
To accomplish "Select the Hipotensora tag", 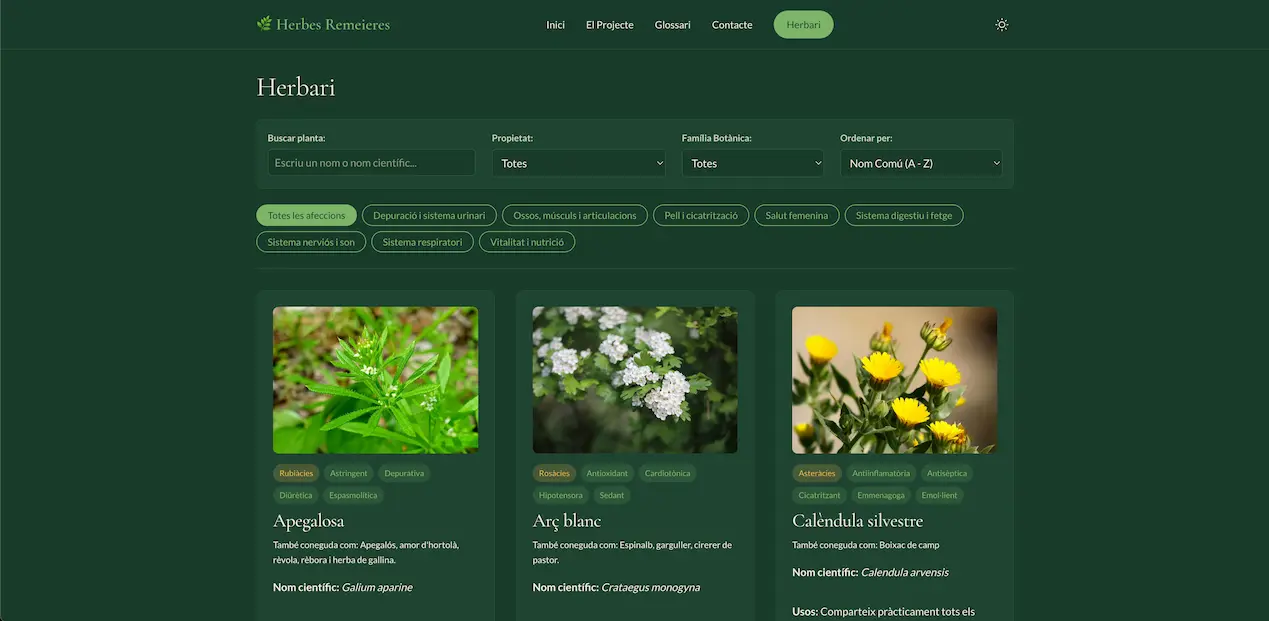I will tap(560, 495).
